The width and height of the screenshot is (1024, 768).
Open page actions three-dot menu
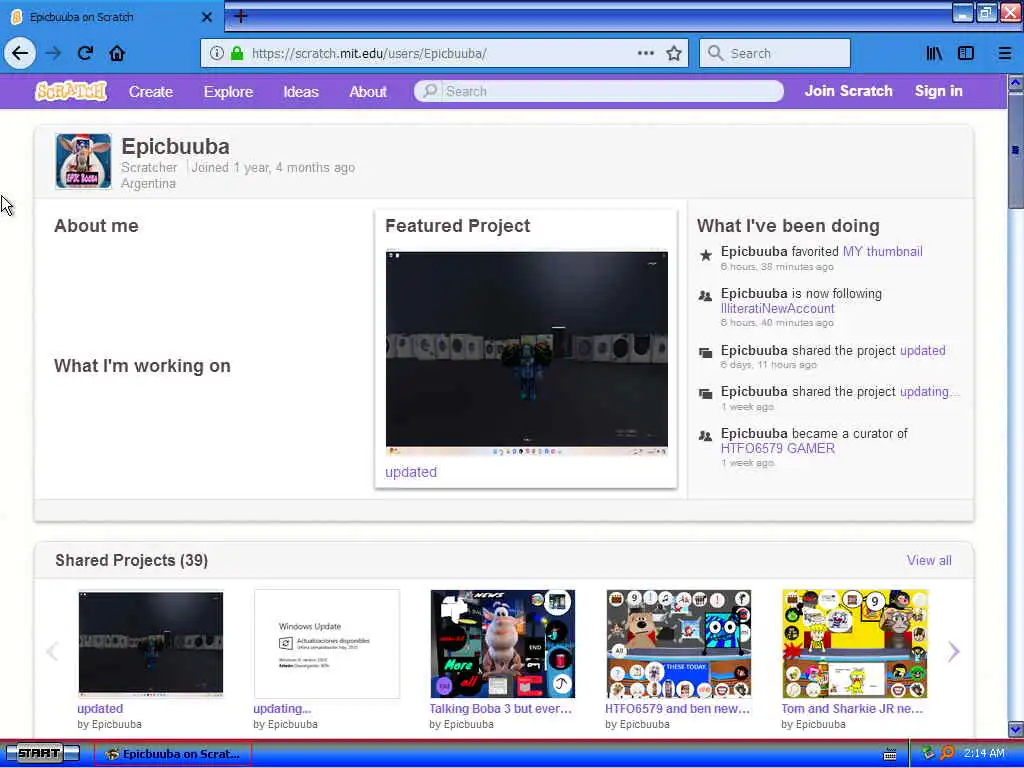[x=646, y=53]
